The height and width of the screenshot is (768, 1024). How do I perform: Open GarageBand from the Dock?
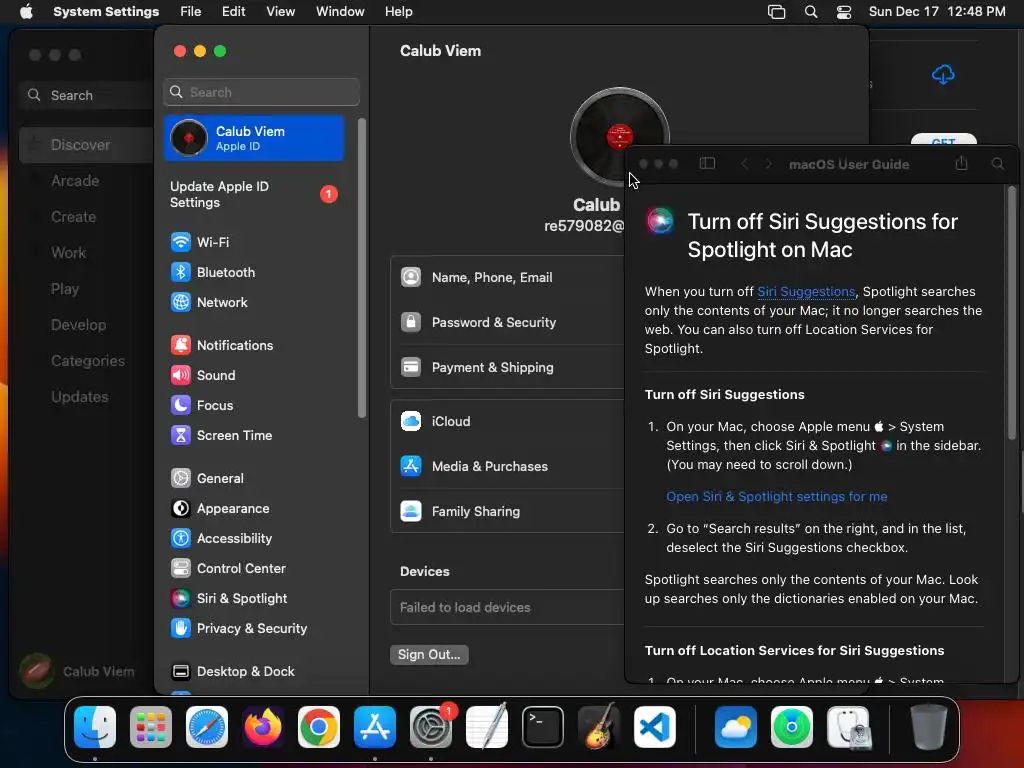599,727
